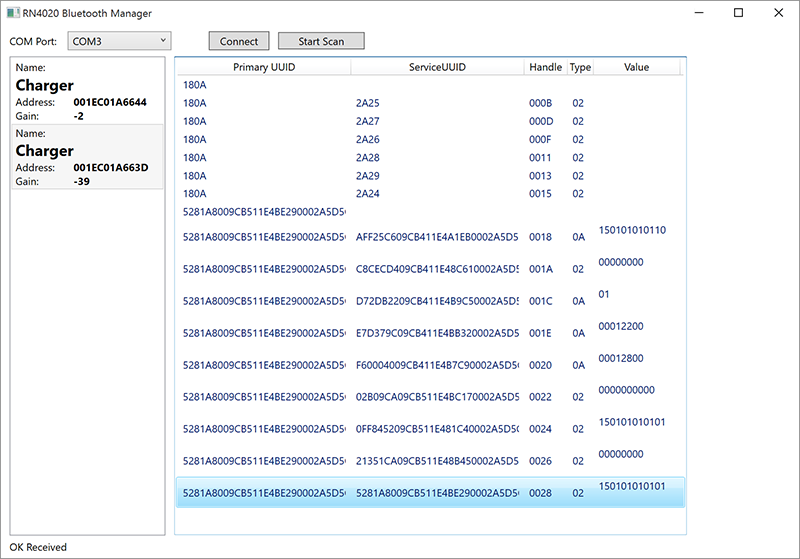This screenshot has width=800, height=559.
Task: Click value 00012800
Action: [x=620, y=358]
